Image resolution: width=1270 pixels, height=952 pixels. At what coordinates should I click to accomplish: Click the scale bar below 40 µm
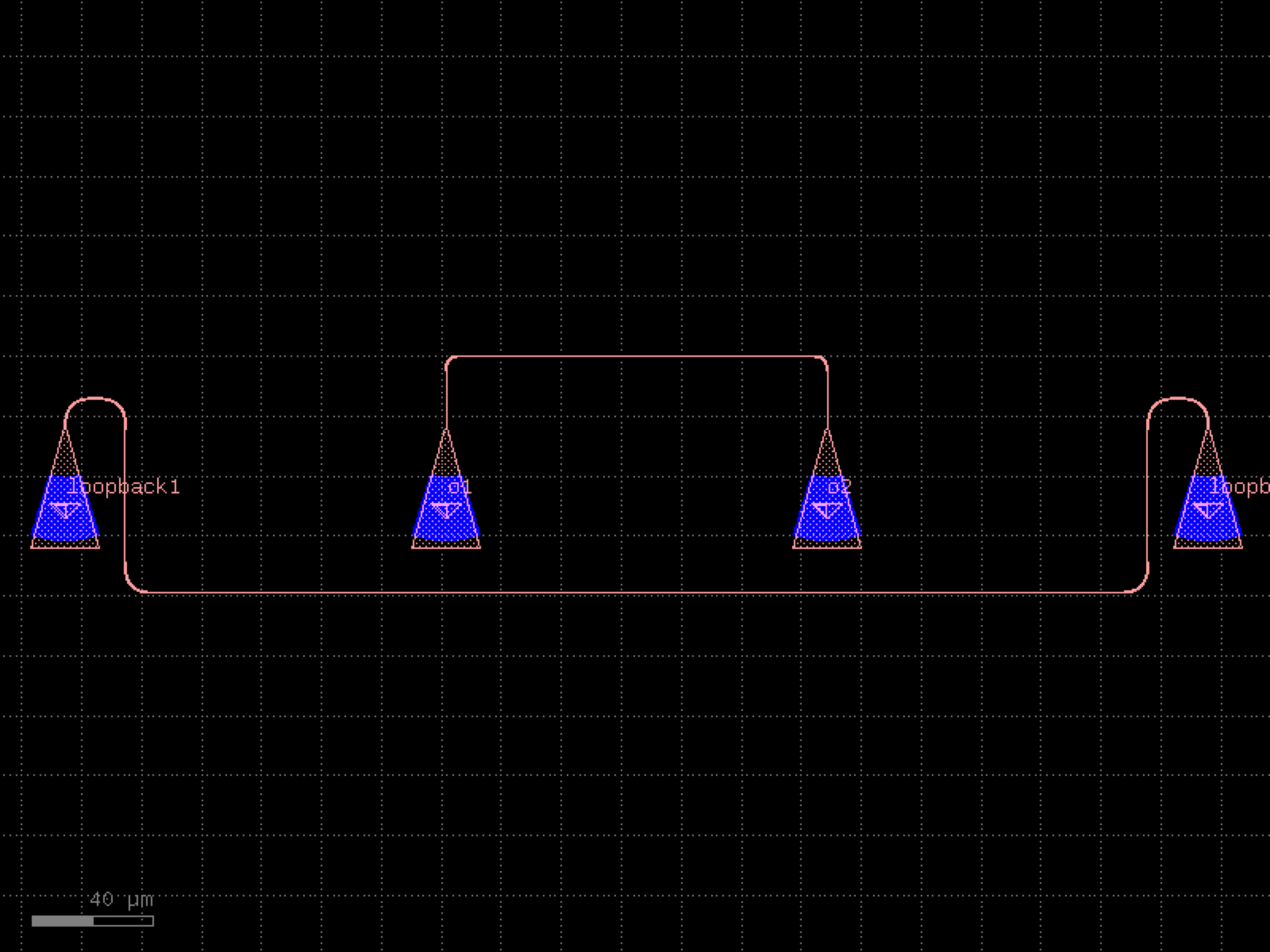(x=93, y=921)
